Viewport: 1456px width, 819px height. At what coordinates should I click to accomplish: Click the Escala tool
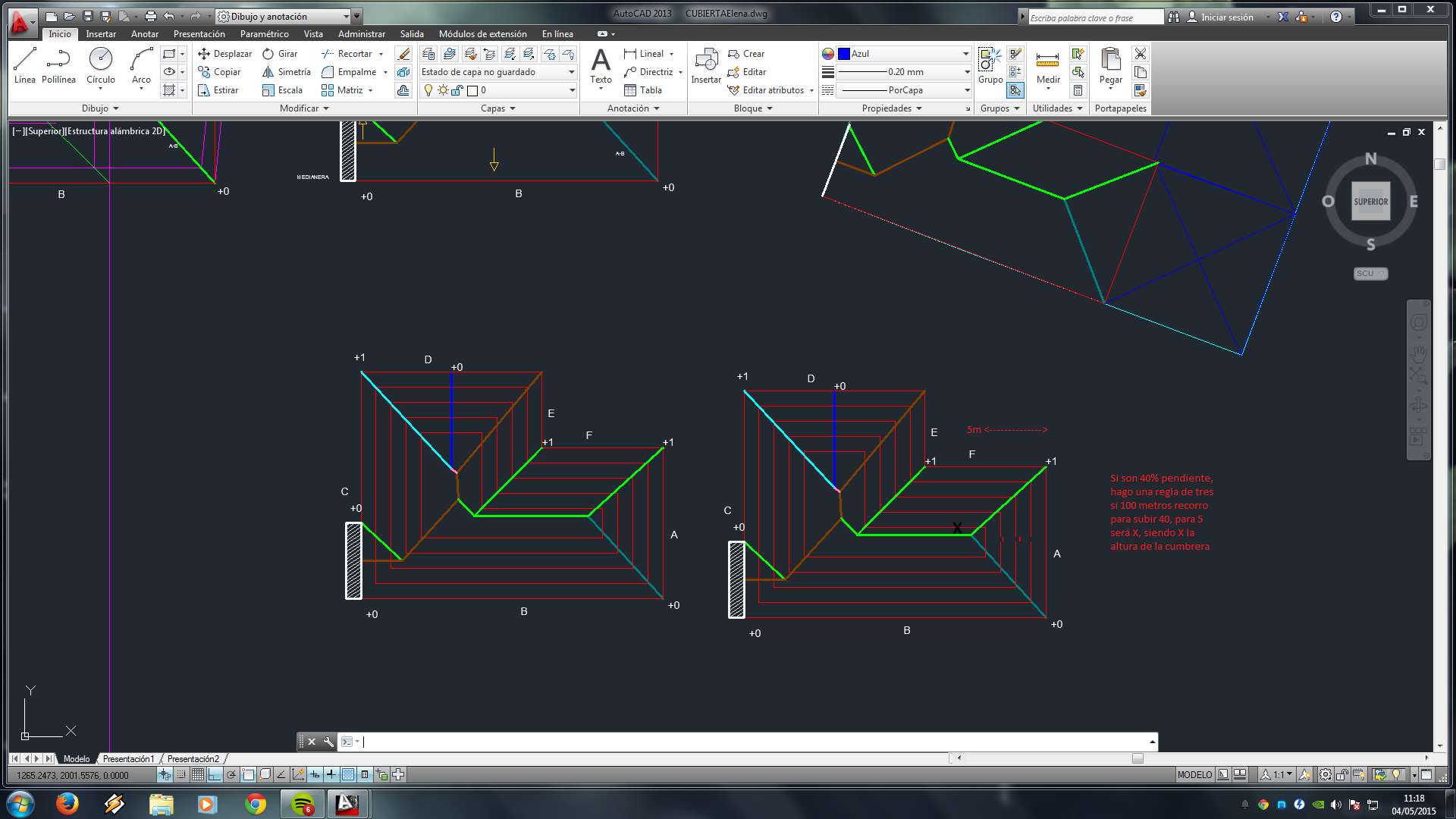[282, 90]
